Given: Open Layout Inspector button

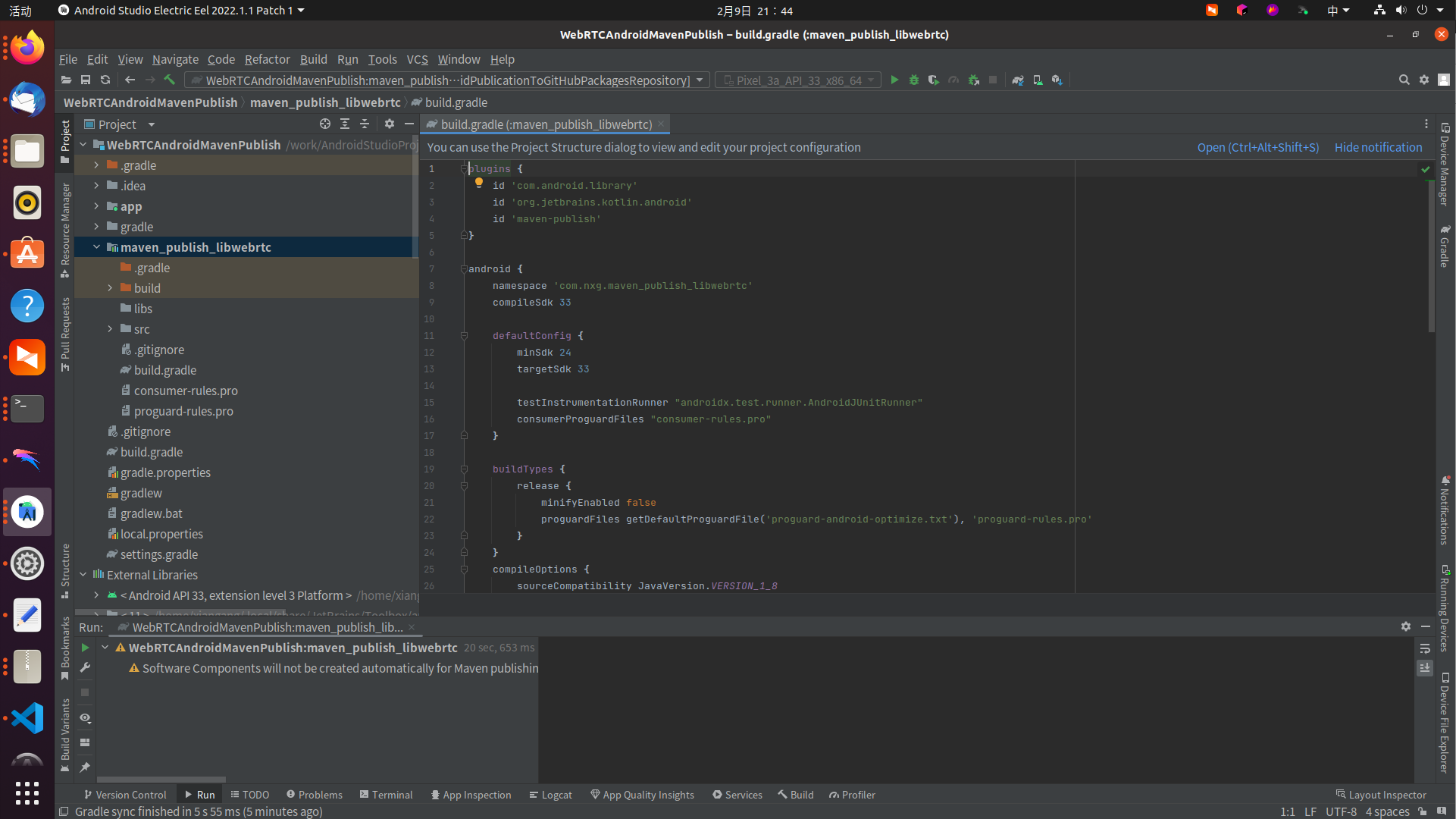Looking at the screenshot, I should (1381, 795).
